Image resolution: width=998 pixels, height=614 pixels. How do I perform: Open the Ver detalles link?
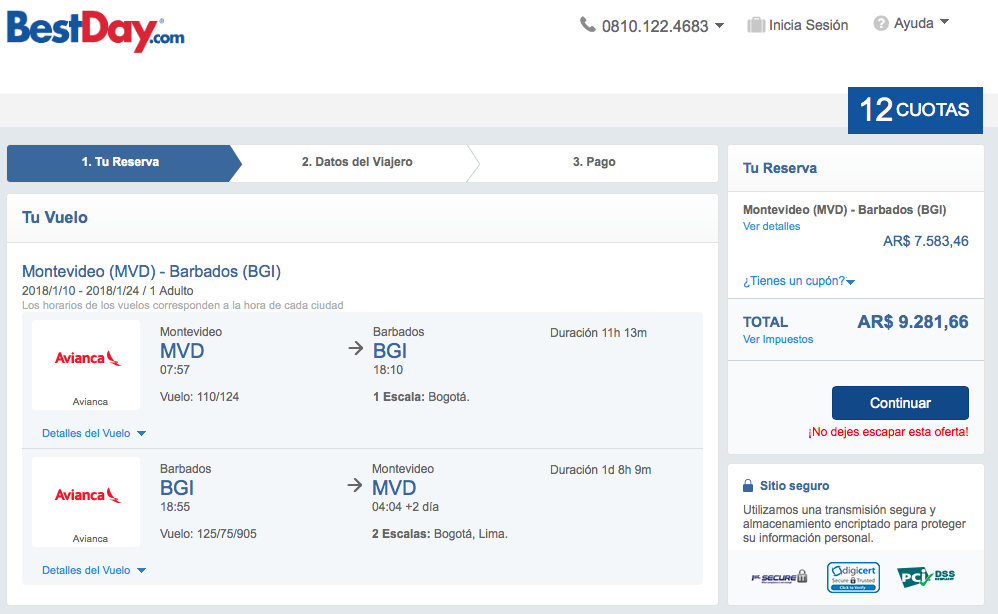pyautogui.click(x=771, y=227)
